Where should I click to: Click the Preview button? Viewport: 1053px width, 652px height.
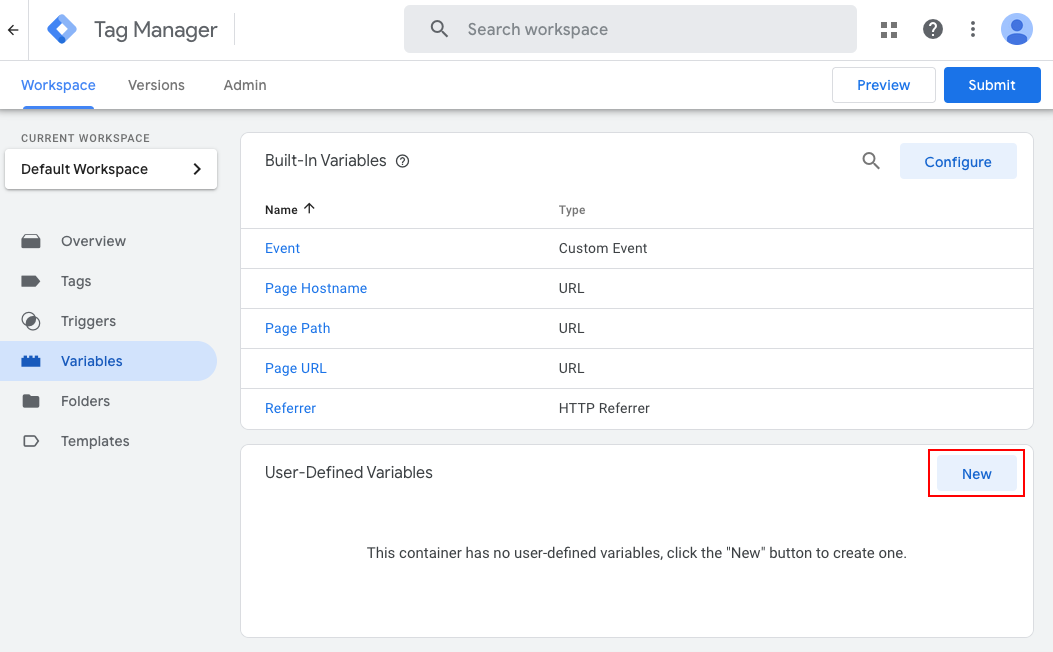coord(883,85)
